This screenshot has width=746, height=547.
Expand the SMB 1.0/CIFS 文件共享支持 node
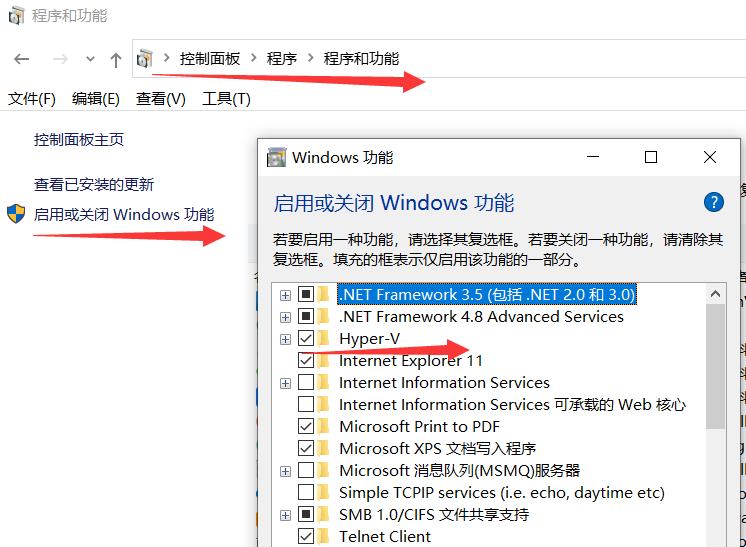(x=285, y=515)
